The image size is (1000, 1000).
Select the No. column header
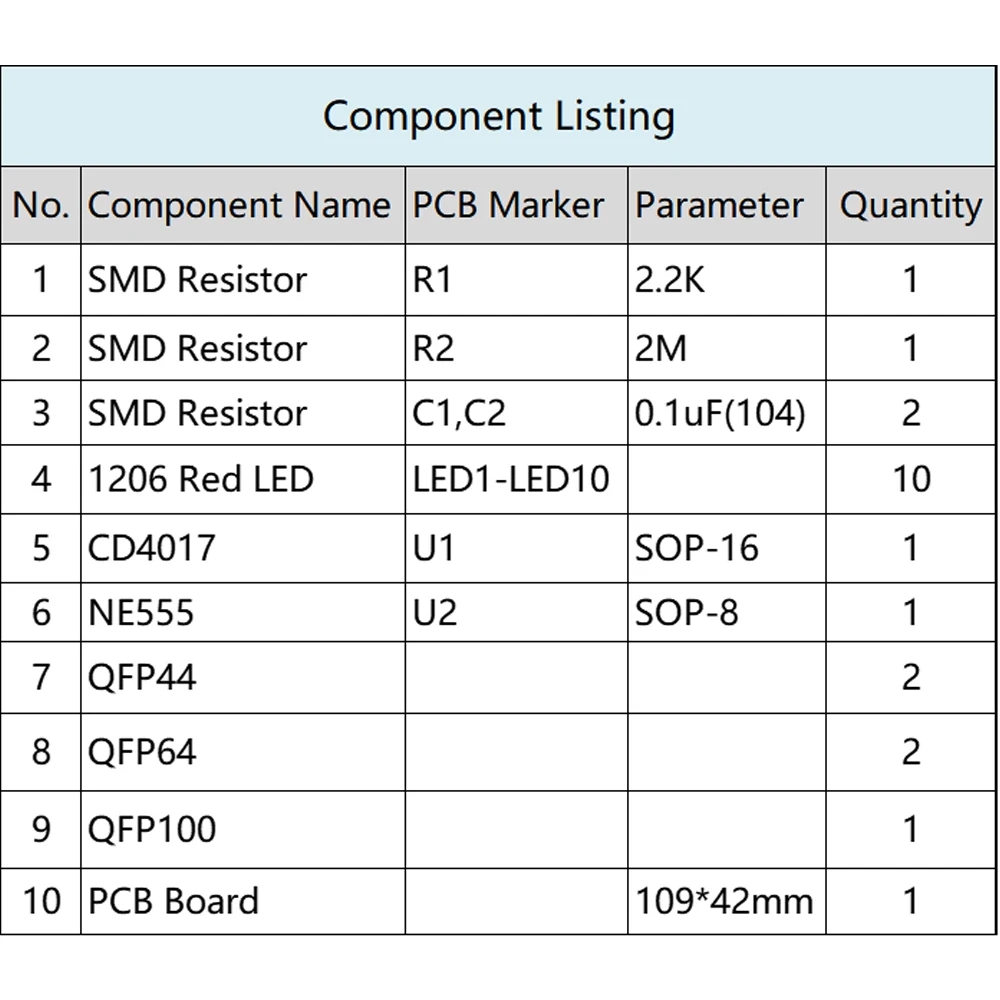click(41, 205)
